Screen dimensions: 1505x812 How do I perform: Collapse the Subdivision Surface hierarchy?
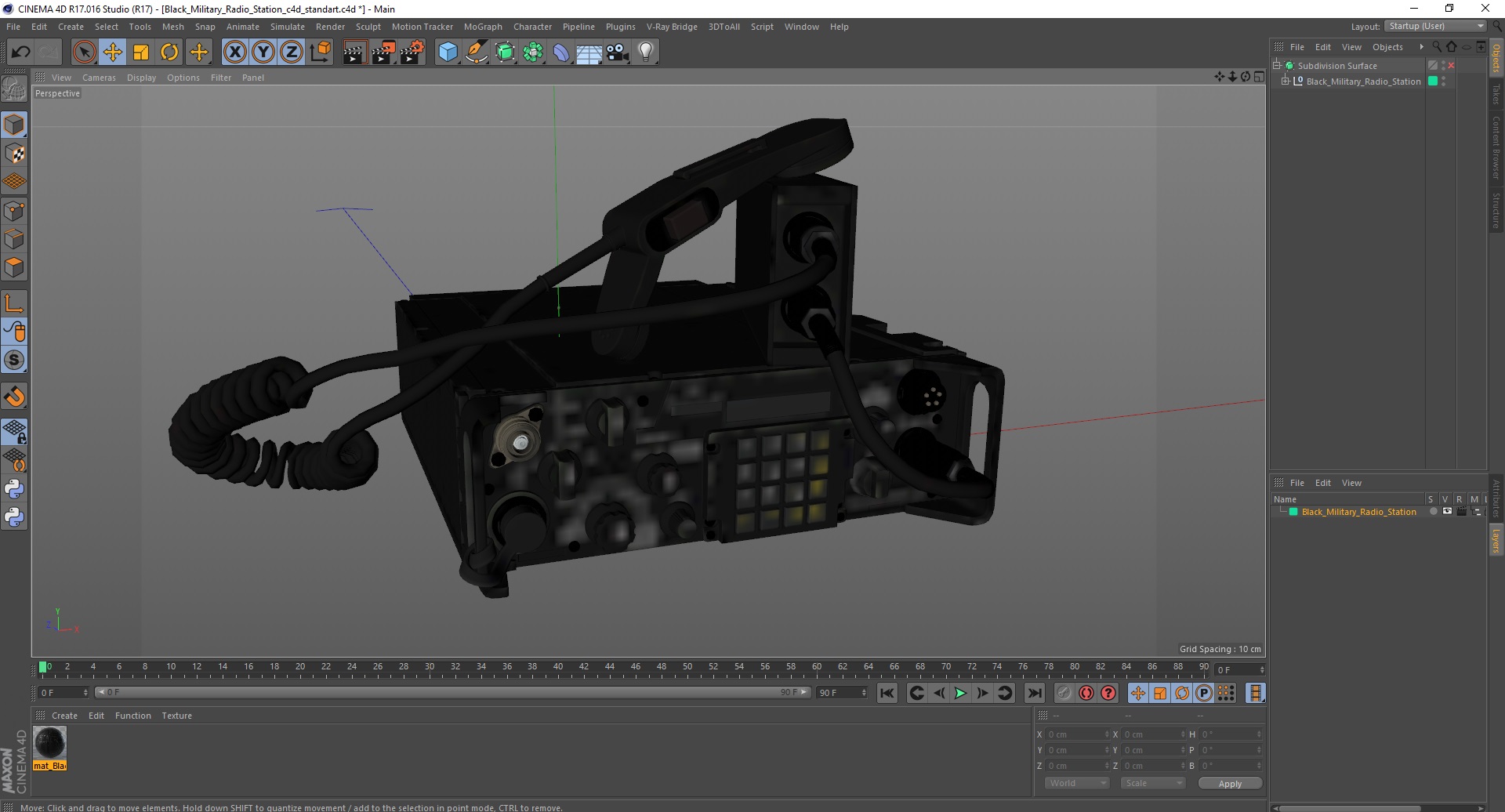[1277, 65]
